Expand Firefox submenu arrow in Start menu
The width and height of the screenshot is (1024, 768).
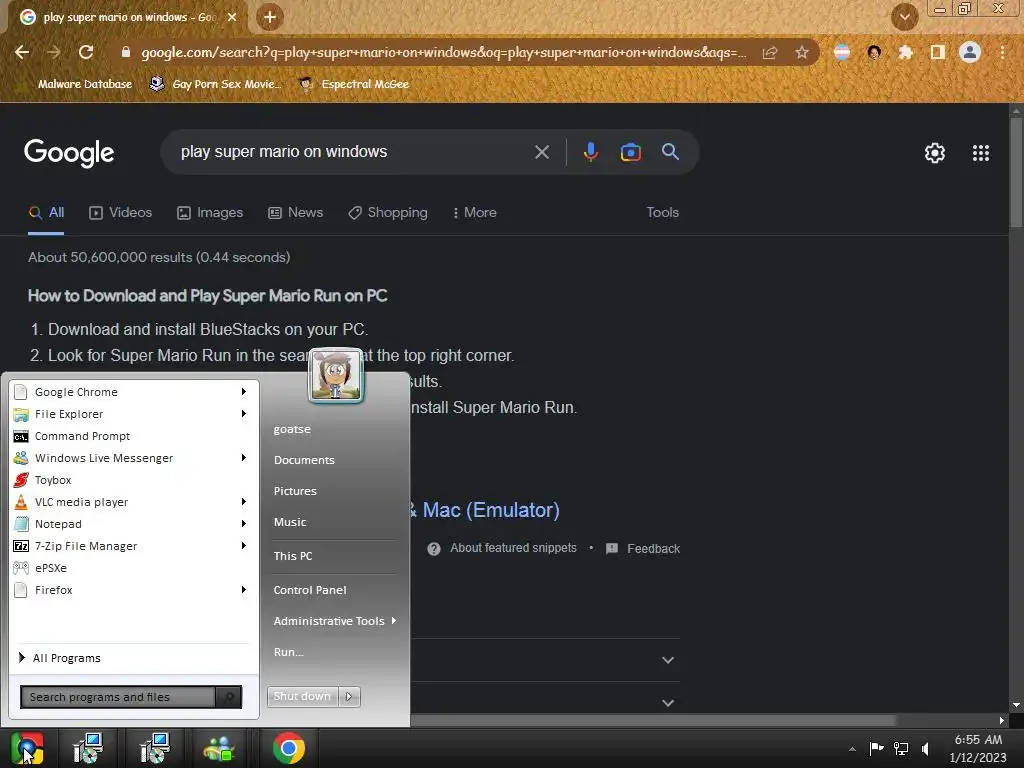tap(244, 590)
